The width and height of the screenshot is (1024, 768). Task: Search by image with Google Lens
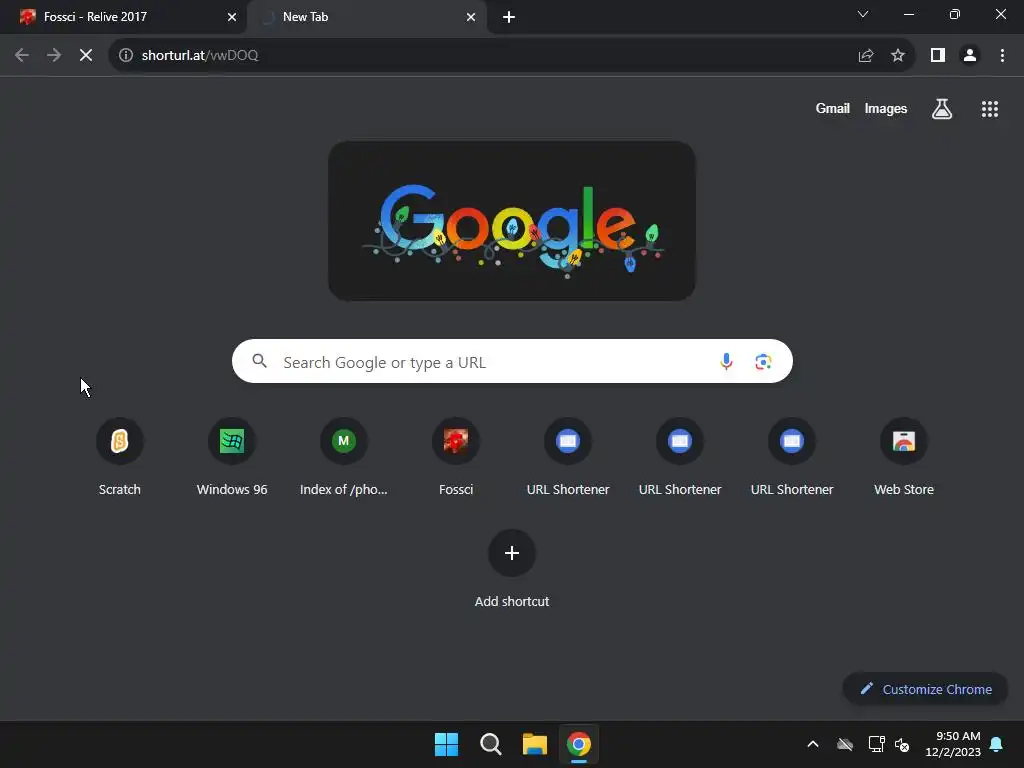[x=763, y=361]
